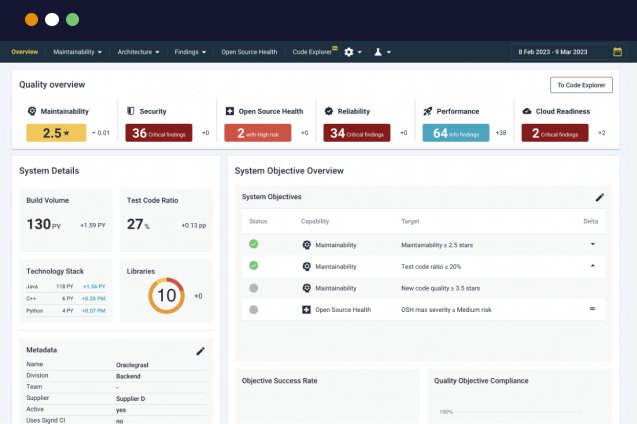The width and height of the screenshot is (637, 424).
Task: Click the Security shield icon
Action: pyautogui.click(x=131, y=111)
